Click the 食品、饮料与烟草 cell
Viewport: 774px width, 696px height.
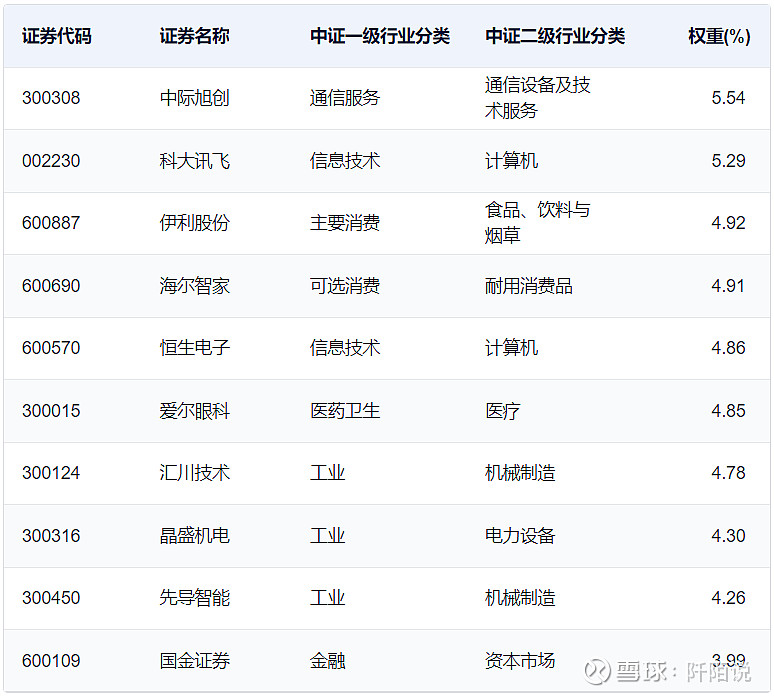[x=538, y=223]
